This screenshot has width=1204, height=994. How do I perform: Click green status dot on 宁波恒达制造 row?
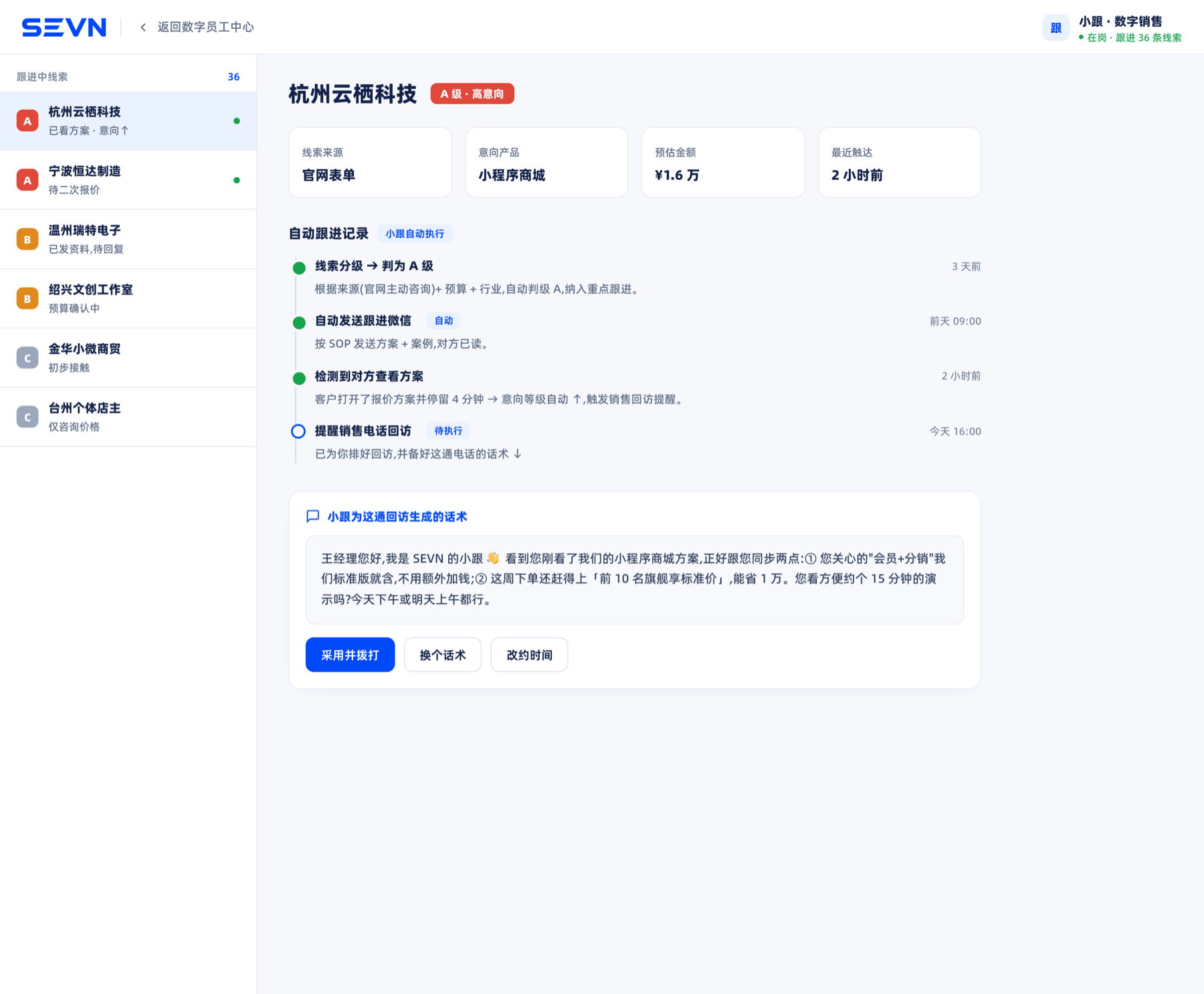click(x=237, y=180)
